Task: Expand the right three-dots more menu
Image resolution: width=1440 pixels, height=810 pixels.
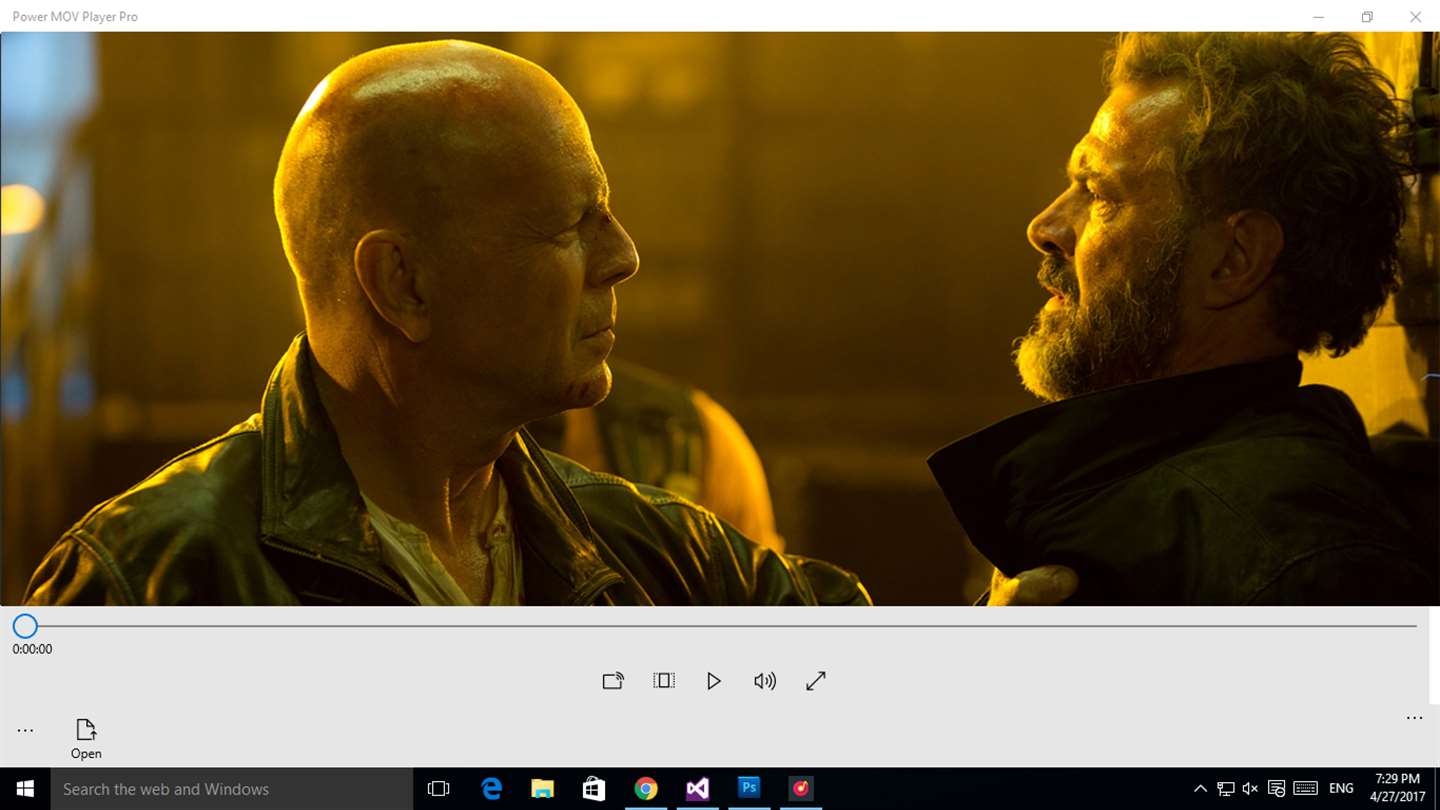Action: [1414, 718]
